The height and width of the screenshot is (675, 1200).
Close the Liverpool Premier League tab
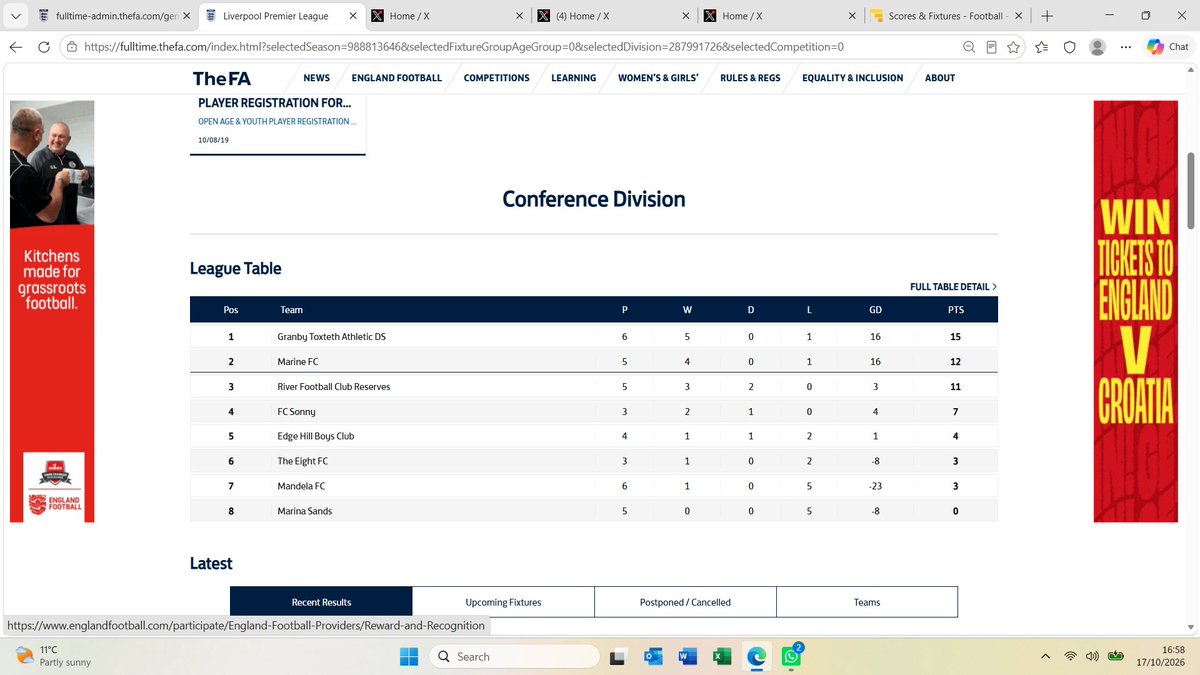(x=352, y=16)
